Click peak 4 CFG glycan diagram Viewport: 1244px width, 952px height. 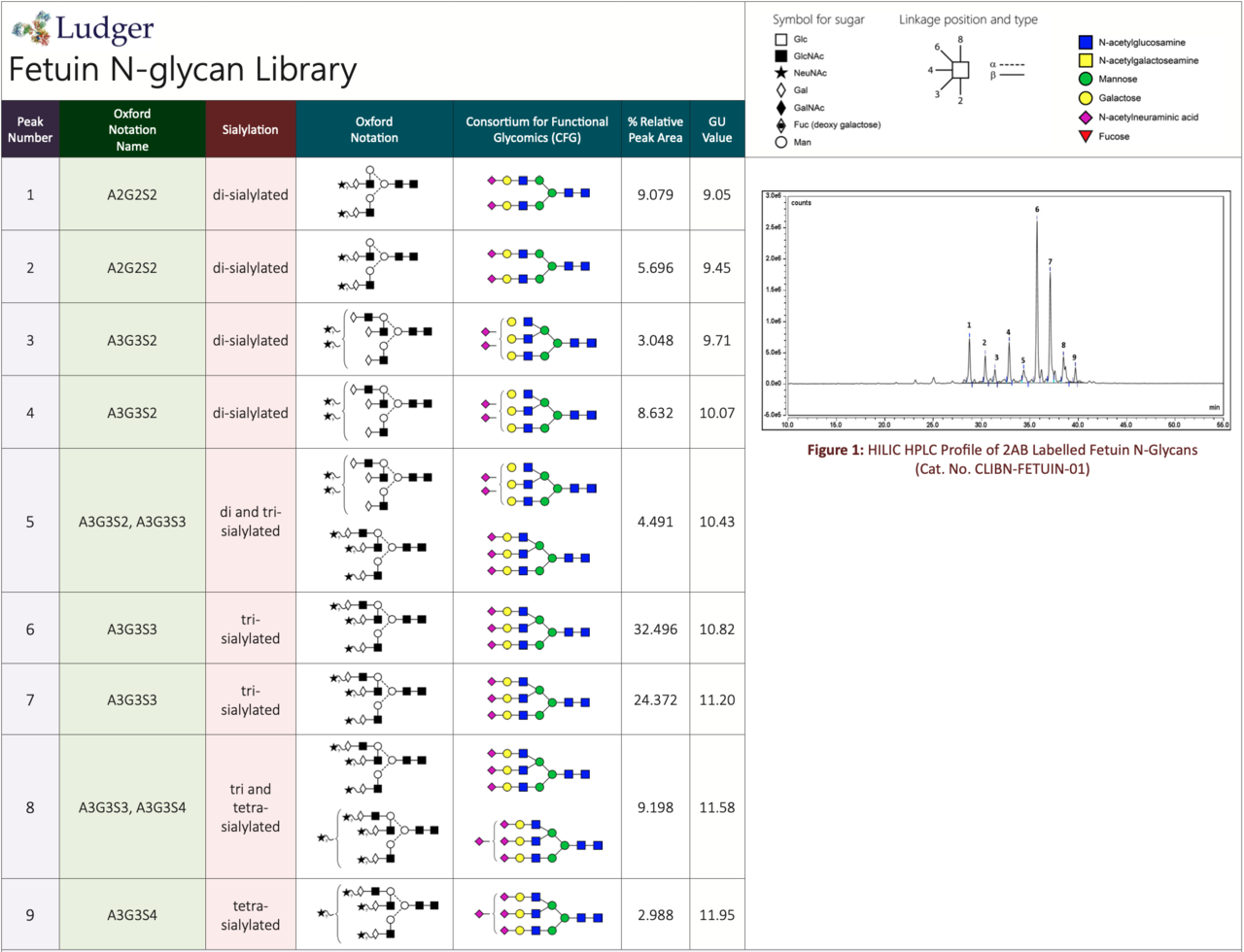pos(538,412)
